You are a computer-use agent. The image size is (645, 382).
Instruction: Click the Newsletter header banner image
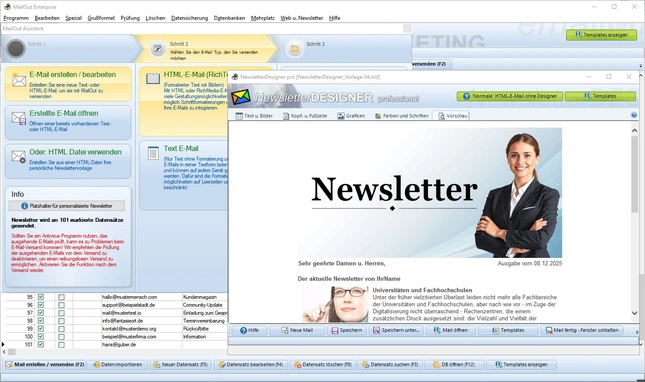click(430, 193)
